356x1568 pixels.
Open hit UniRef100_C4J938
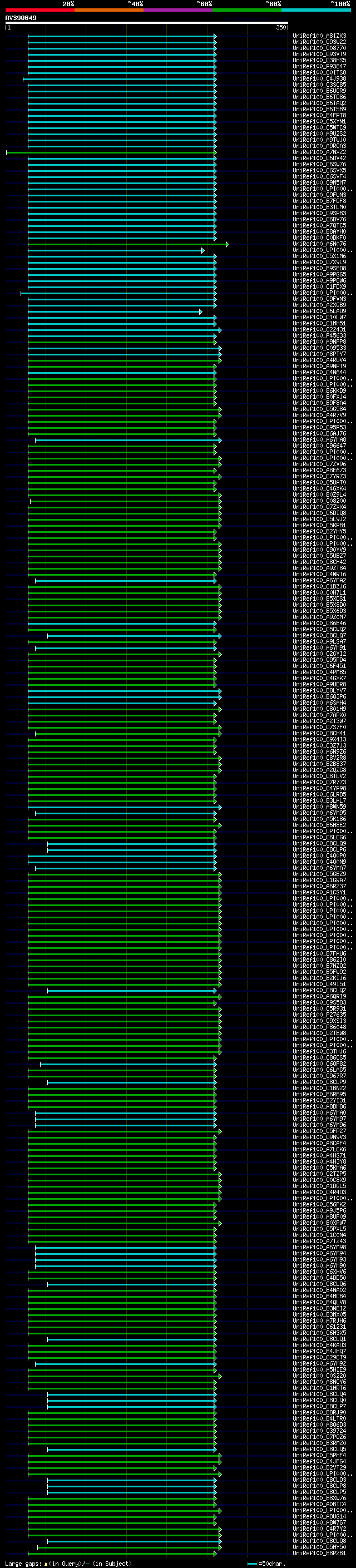tap(319, 78)
